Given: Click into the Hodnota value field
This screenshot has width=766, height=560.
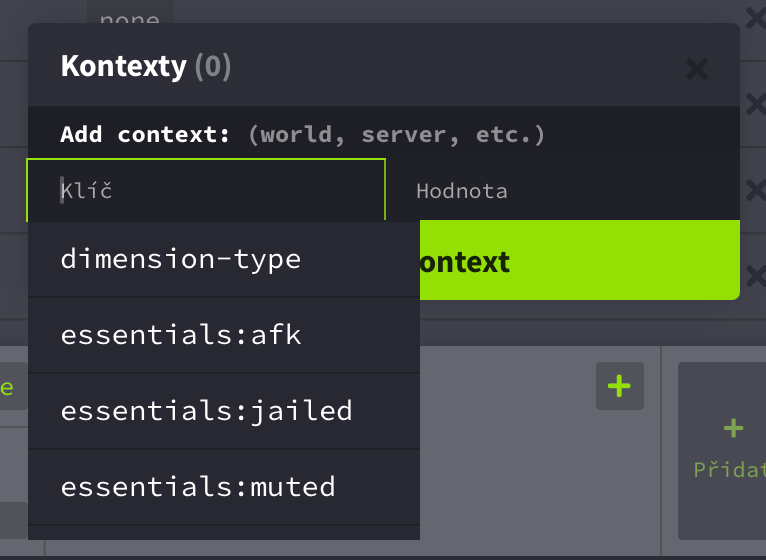Looking at the screenshot, I should 562,190.
